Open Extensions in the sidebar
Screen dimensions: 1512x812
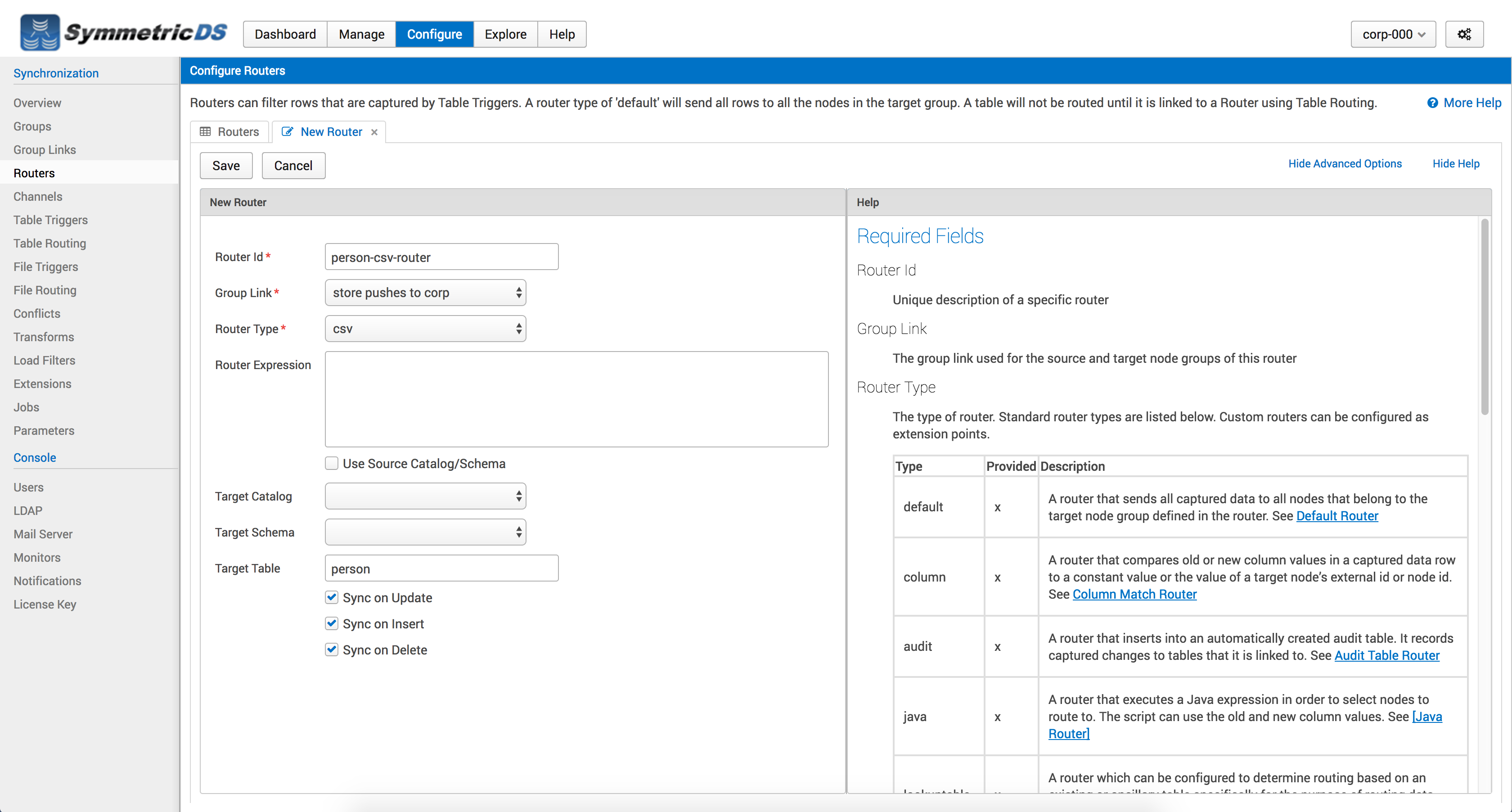42,384
